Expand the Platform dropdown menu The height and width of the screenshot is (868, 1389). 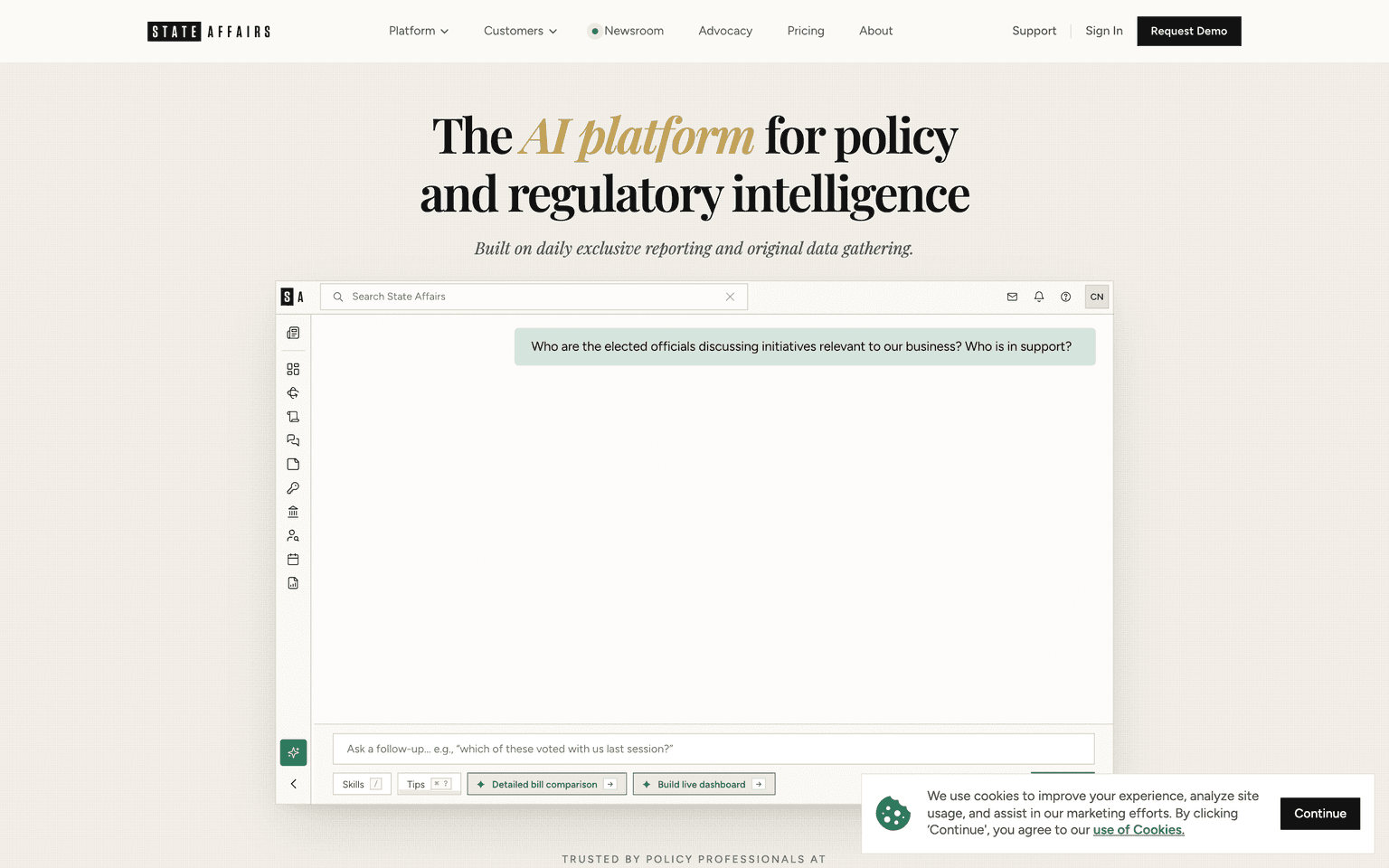(x=419, y=31)
